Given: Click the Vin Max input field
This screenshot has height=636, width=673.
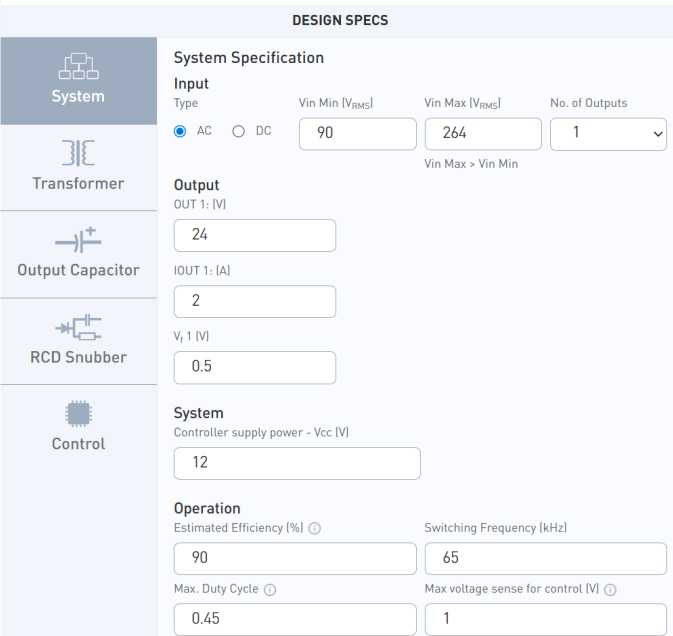Looking at the screenshot, I should (x=482, y=133).
